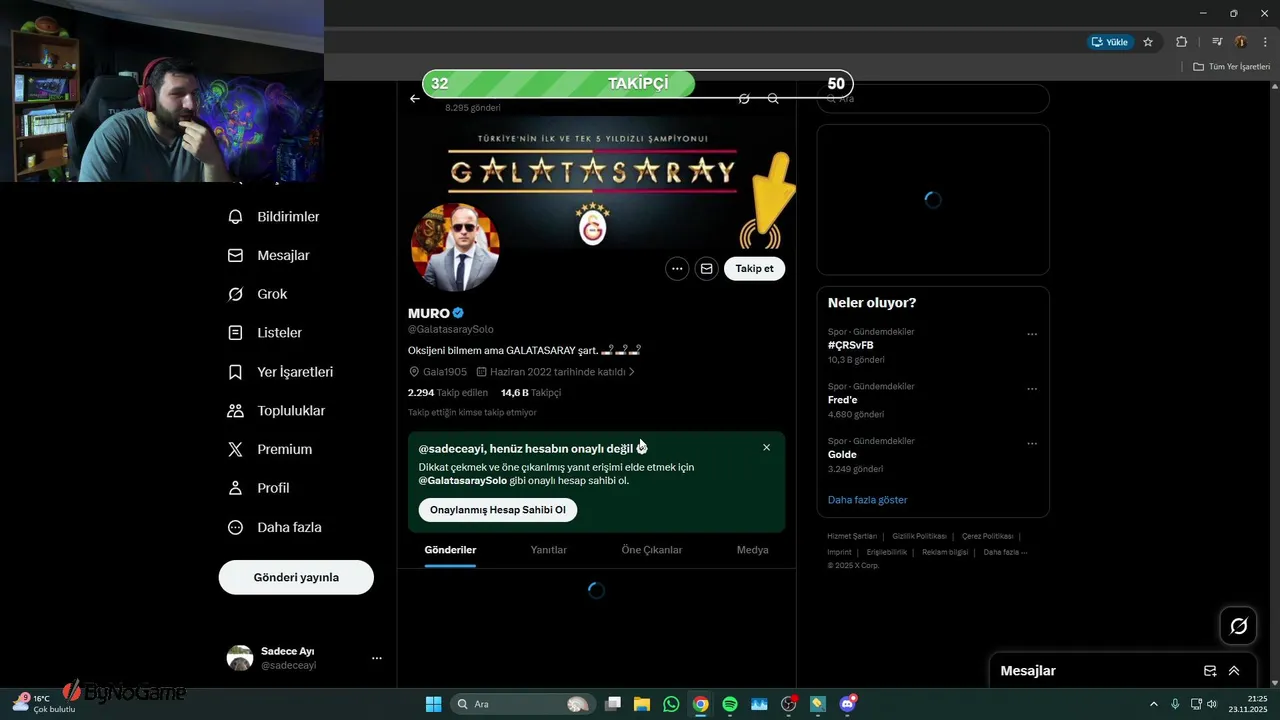Screen dimensions: 1280x720
Task: Open Reklam bilgisi footer link
Action: [945, 552]
